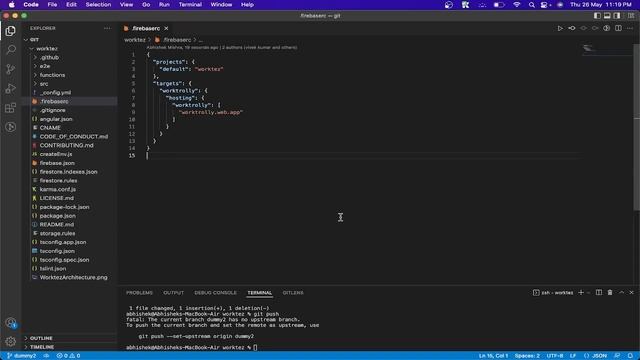Close the .firebaserc editor tab
Screen dimensions: 640x360
click(166, 28)
